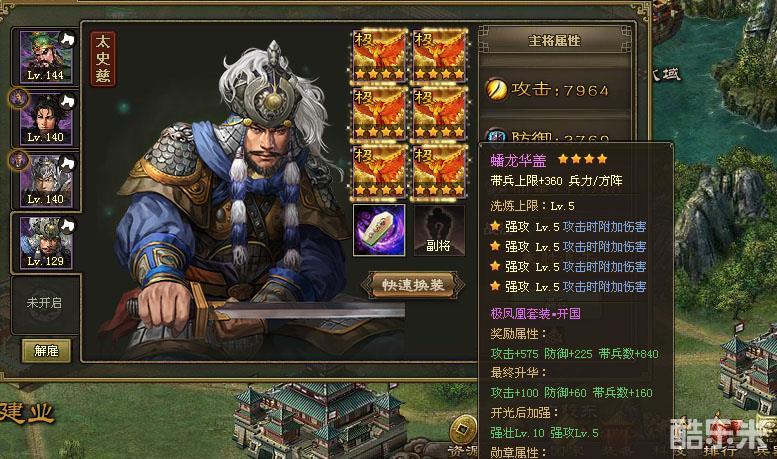Select the 主将属性 attributes tab header
Image resolution: width=777 pixels, height=459 pixels.
point(554,41)
